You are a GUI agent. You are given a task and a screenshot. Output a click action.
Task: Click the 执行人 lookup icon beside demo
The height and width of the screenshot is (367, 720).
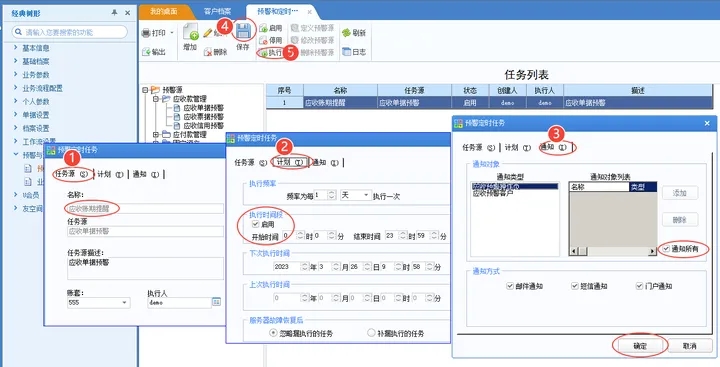pos(216,302)
